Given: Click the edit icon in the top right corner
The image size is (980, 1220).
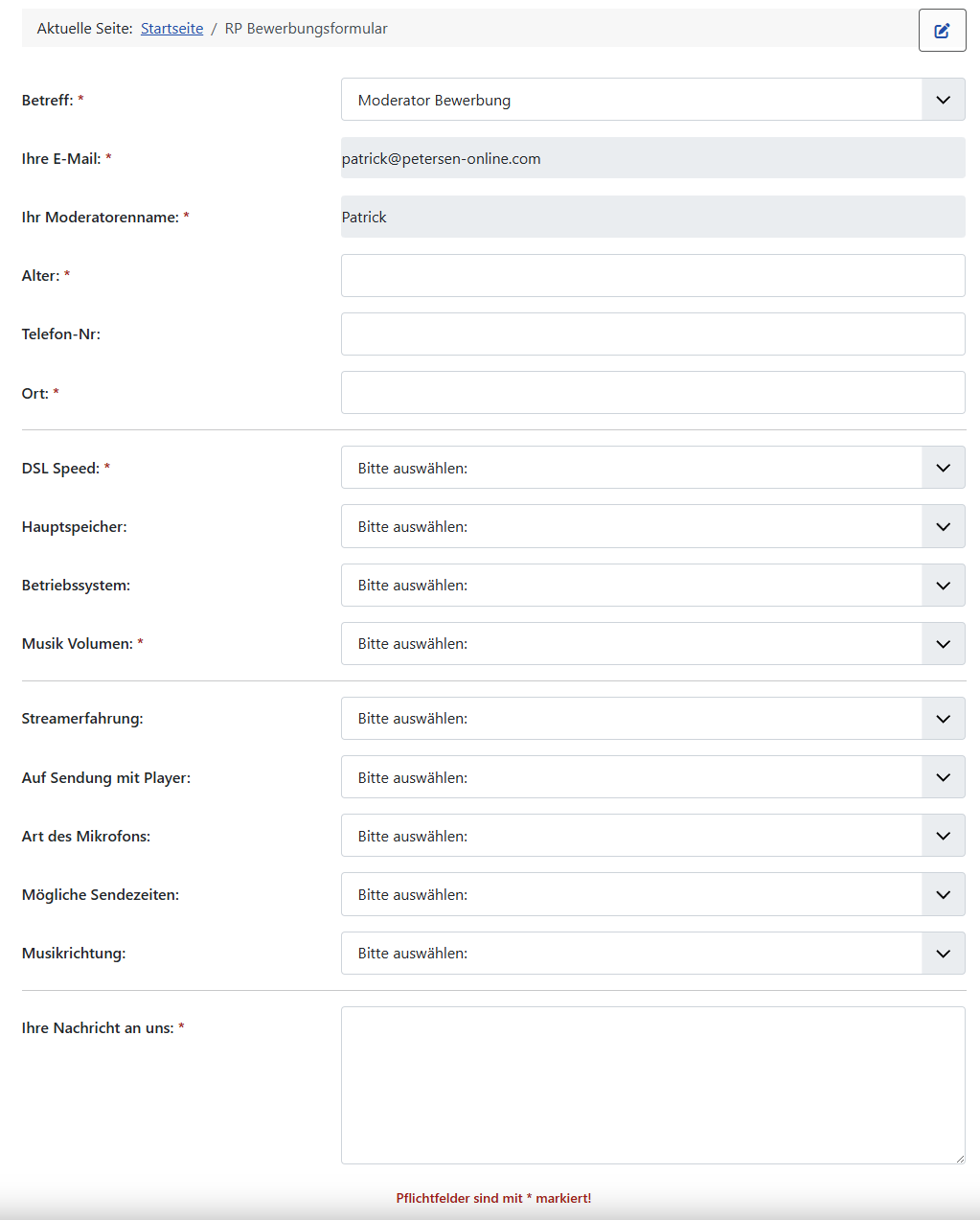Looking at the screenshot, I should [x=942, y=30].
